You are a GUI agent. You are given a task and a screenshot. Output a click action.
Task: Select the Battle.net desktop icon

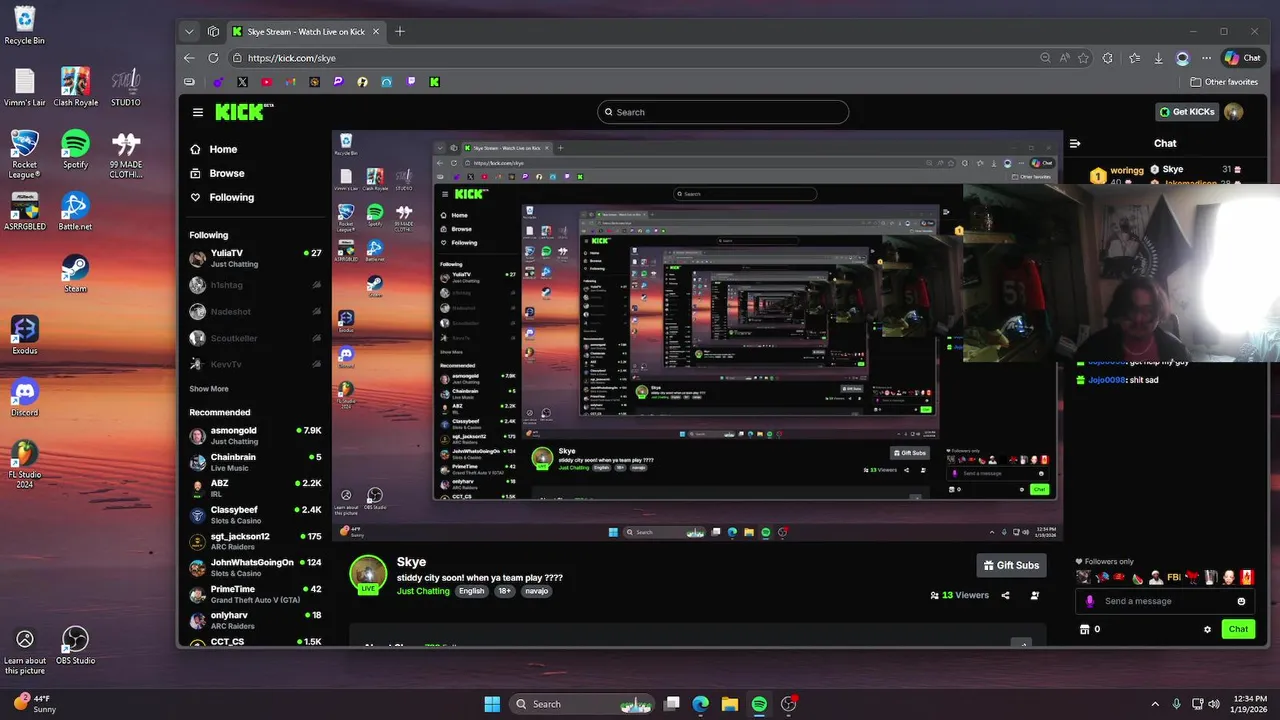click(x=75, y=211)
